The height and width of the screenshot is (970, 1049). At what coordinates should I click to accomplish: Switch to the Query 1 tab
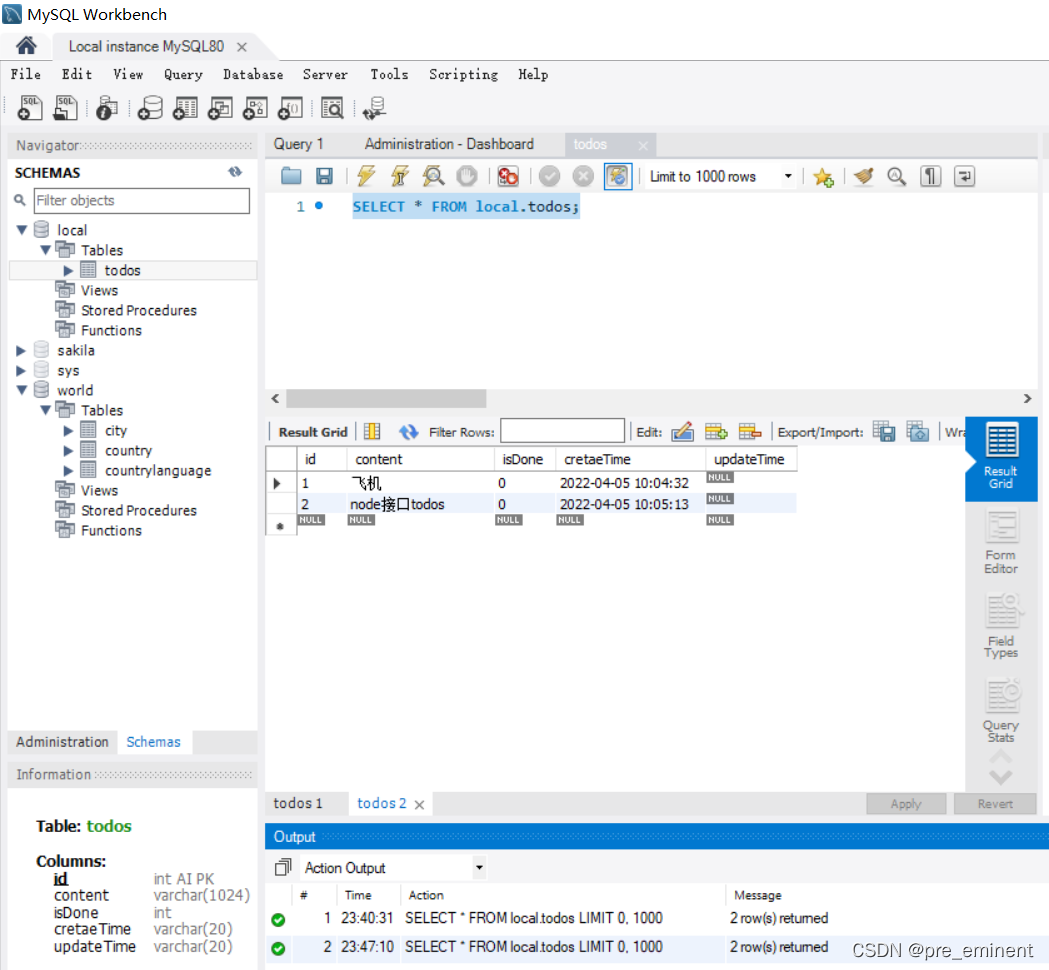pyautogui.click(x=298, y=144)
